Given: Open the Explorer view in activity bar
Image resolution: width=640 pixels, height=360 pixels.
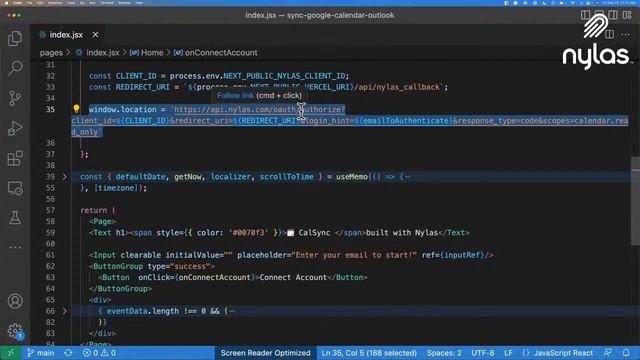Looking at the screenshot, I should pos(15,38).
